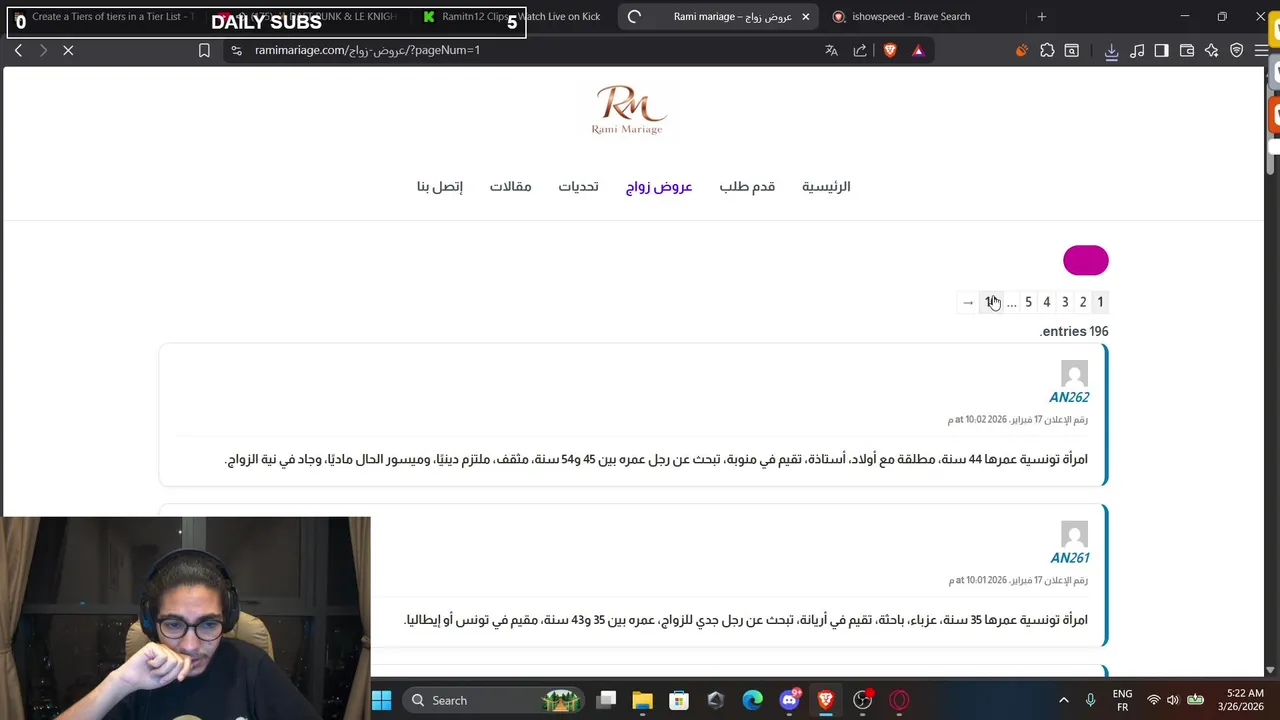The width and height of the screenshot is (1280, 720).
Task: Open قدم طلب menu item
Action: click(747, 187)
